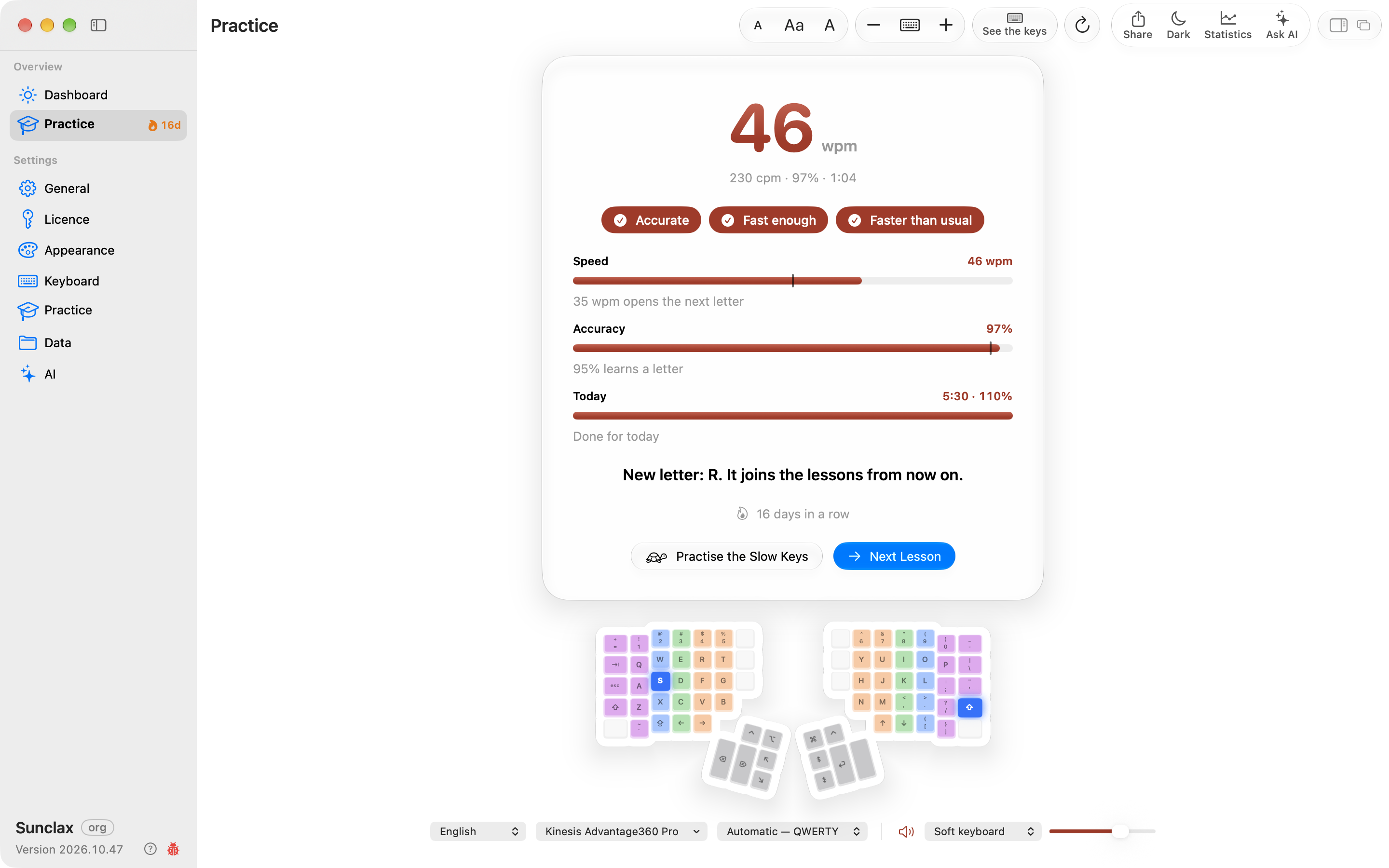Open Data settings
This screenshot has height=868, width=1389.
click(x=98, y=343)
